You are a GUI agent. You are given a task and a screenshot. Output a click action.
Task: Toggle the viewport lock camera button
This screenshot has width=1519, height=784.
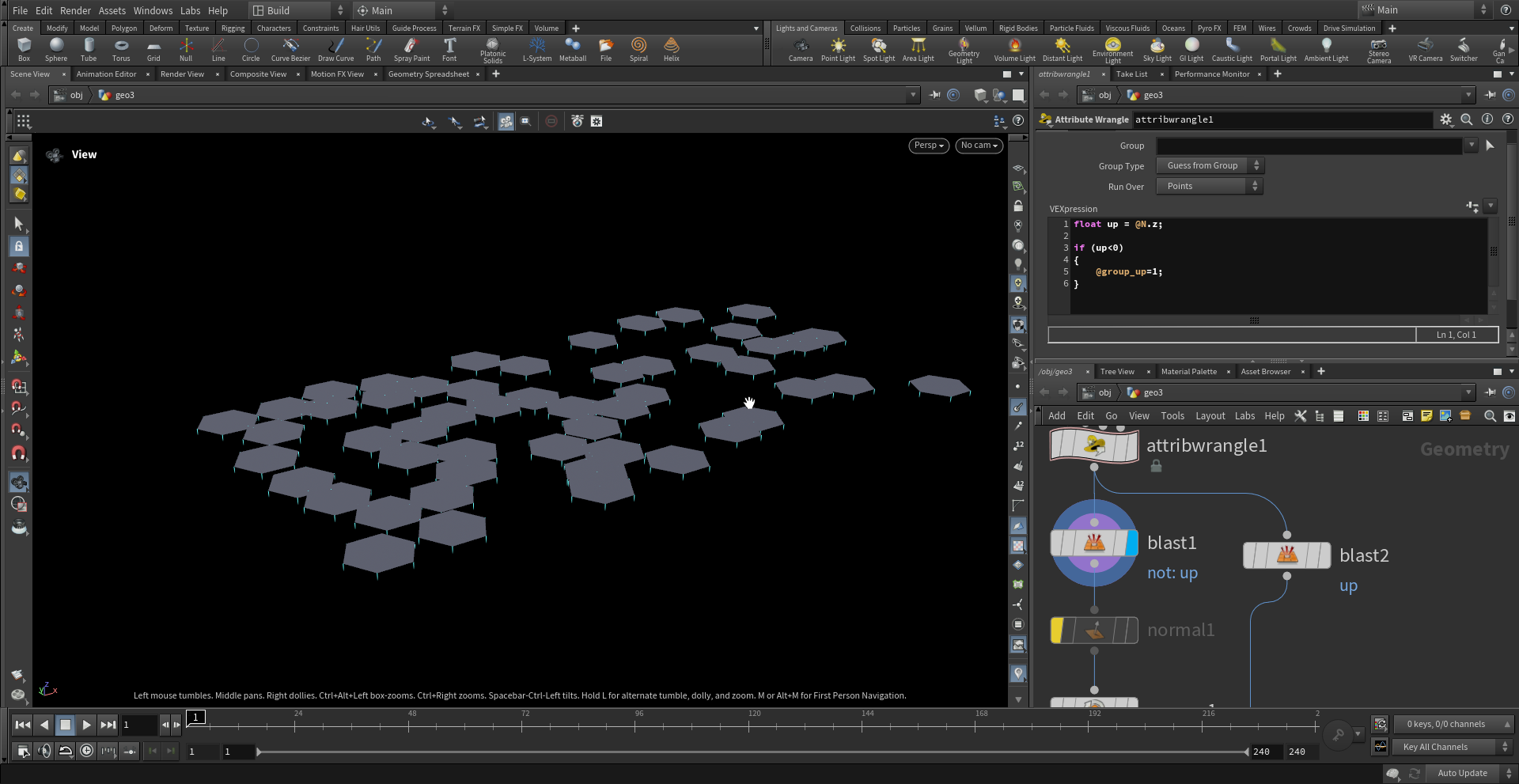[1018, 206]
